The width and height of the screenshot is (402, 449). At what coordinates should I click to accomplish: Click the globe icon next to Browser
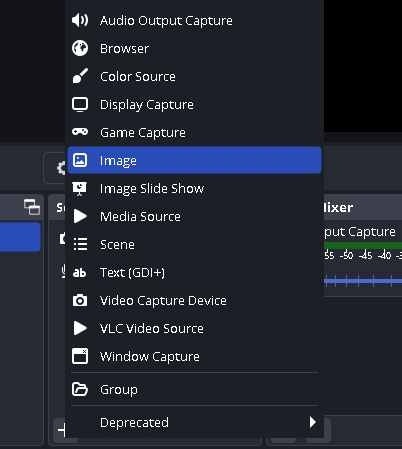tap(80, 48)
